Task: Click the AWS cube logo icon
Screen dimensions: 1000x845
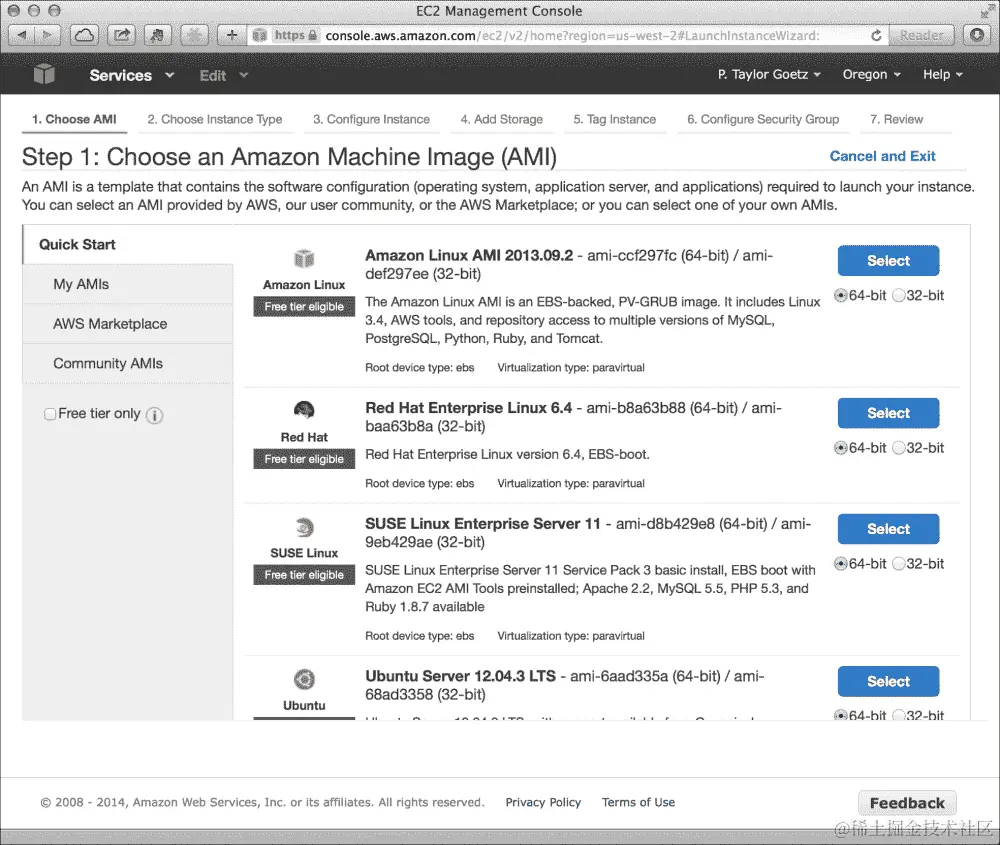Action: pyautogui.click(x=44, y=74)
